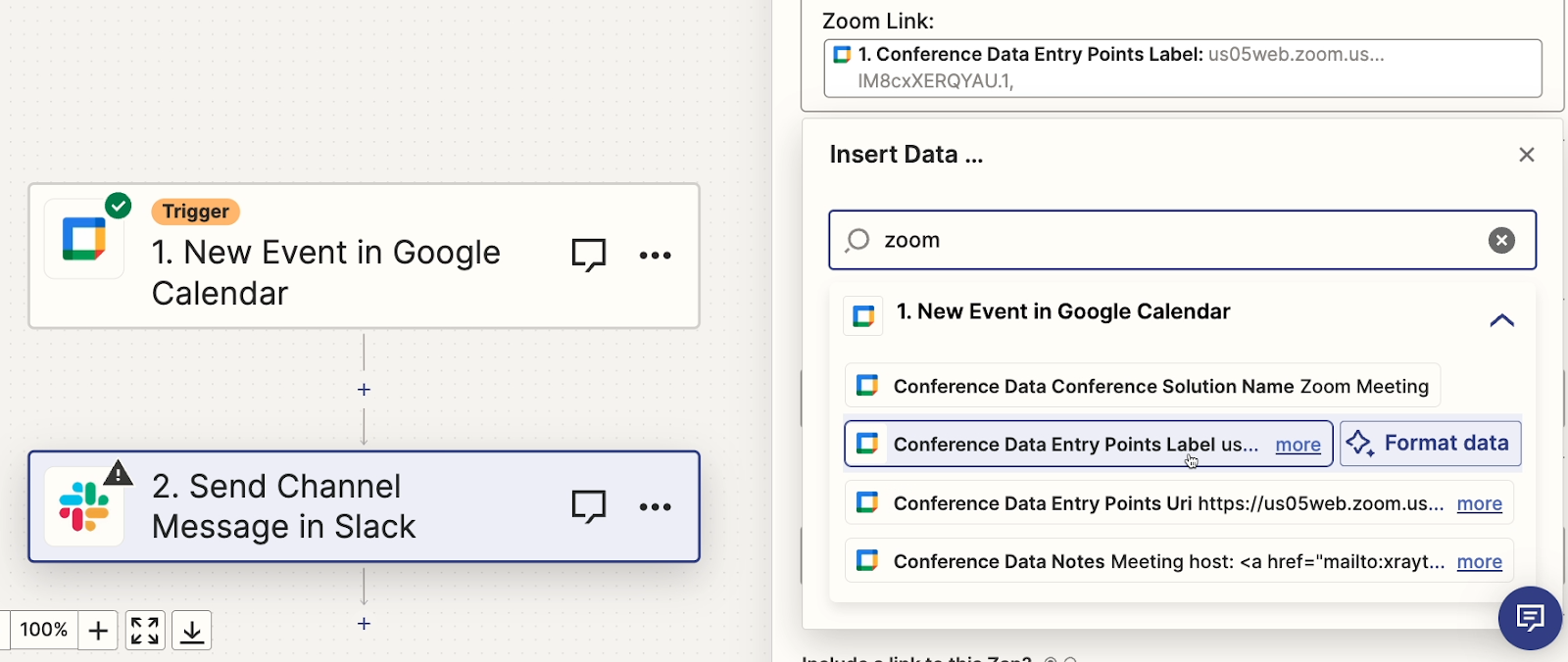This screenshot has width=1568, height=662.
Task: Click the Google Calendar app icon in step 1
Action: (x=84, y=239)
